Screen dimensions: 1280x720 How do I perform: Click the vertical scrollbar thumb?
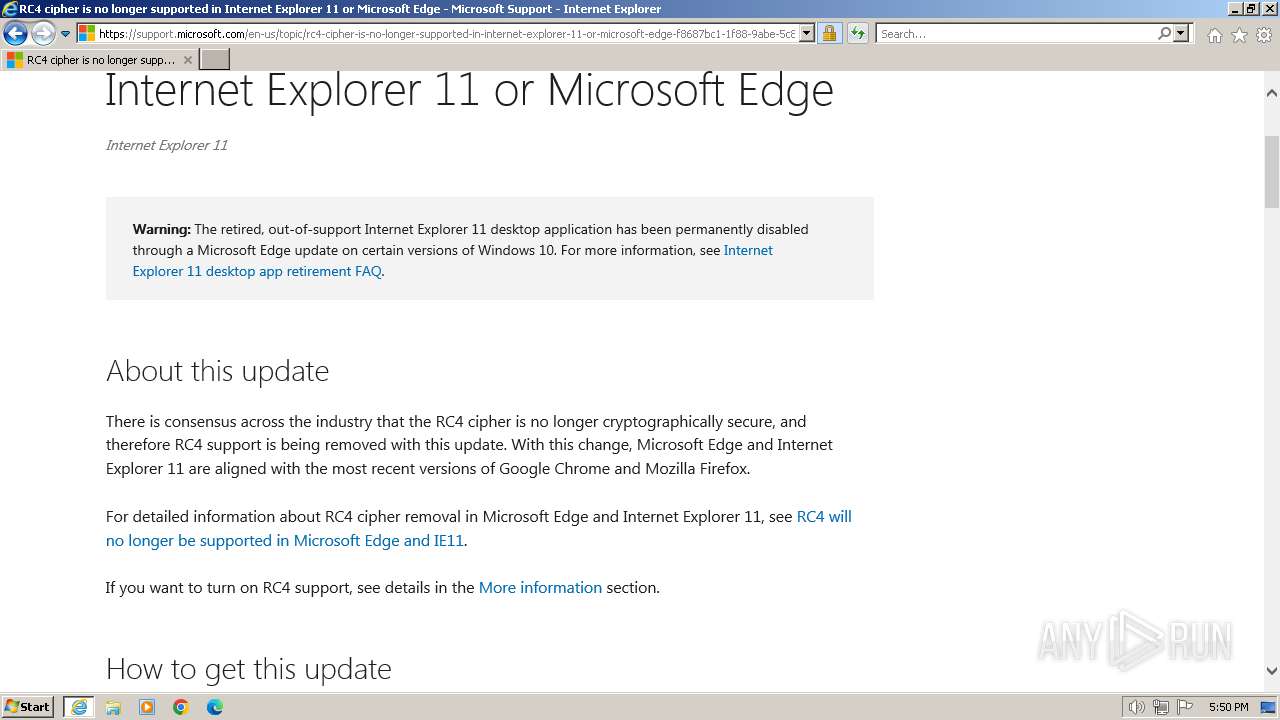click(x=1271, y=171)
